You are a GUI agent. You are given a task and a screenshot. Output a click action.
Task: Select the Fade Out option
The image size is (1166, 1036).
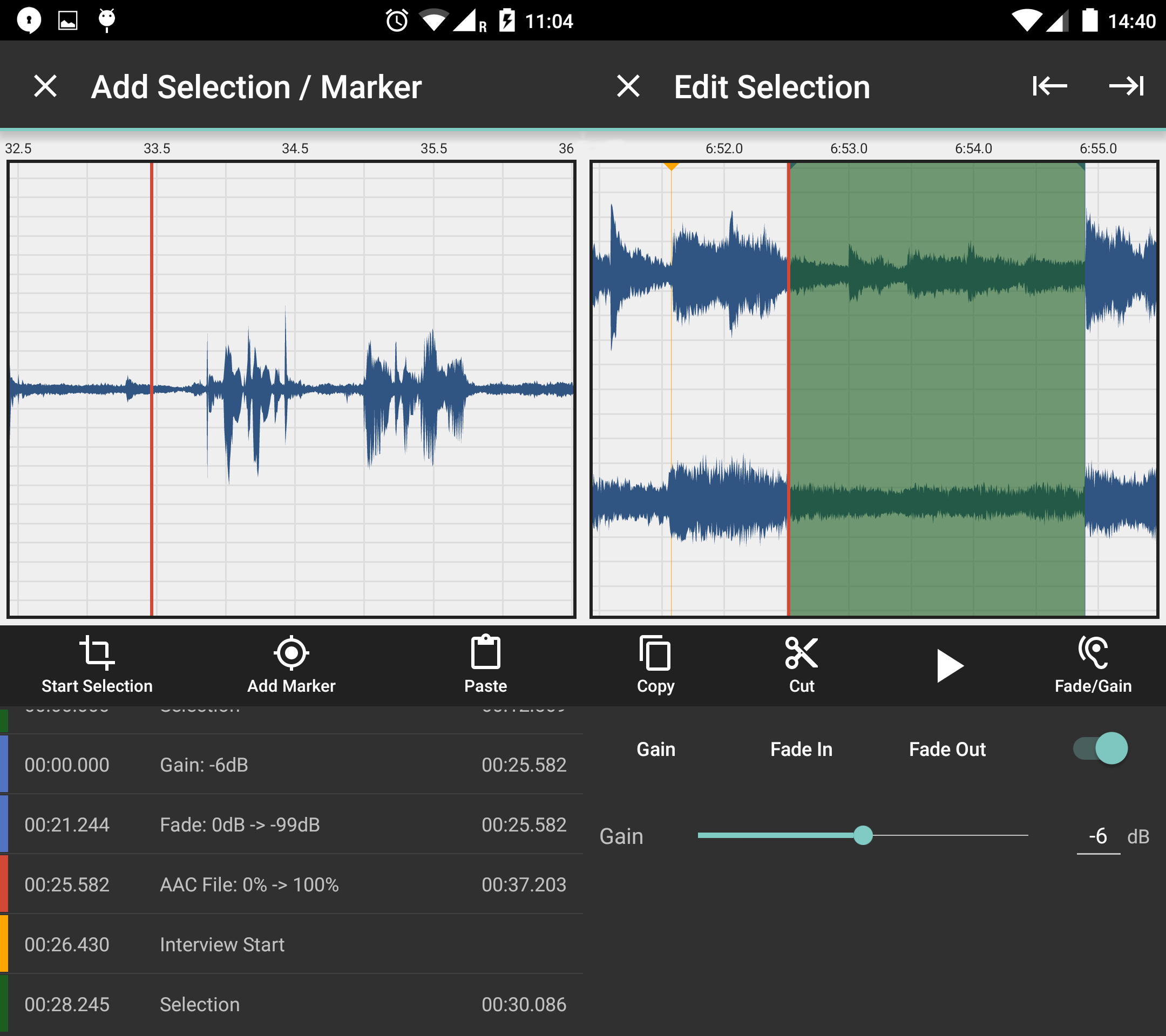[x=947, y=749]
